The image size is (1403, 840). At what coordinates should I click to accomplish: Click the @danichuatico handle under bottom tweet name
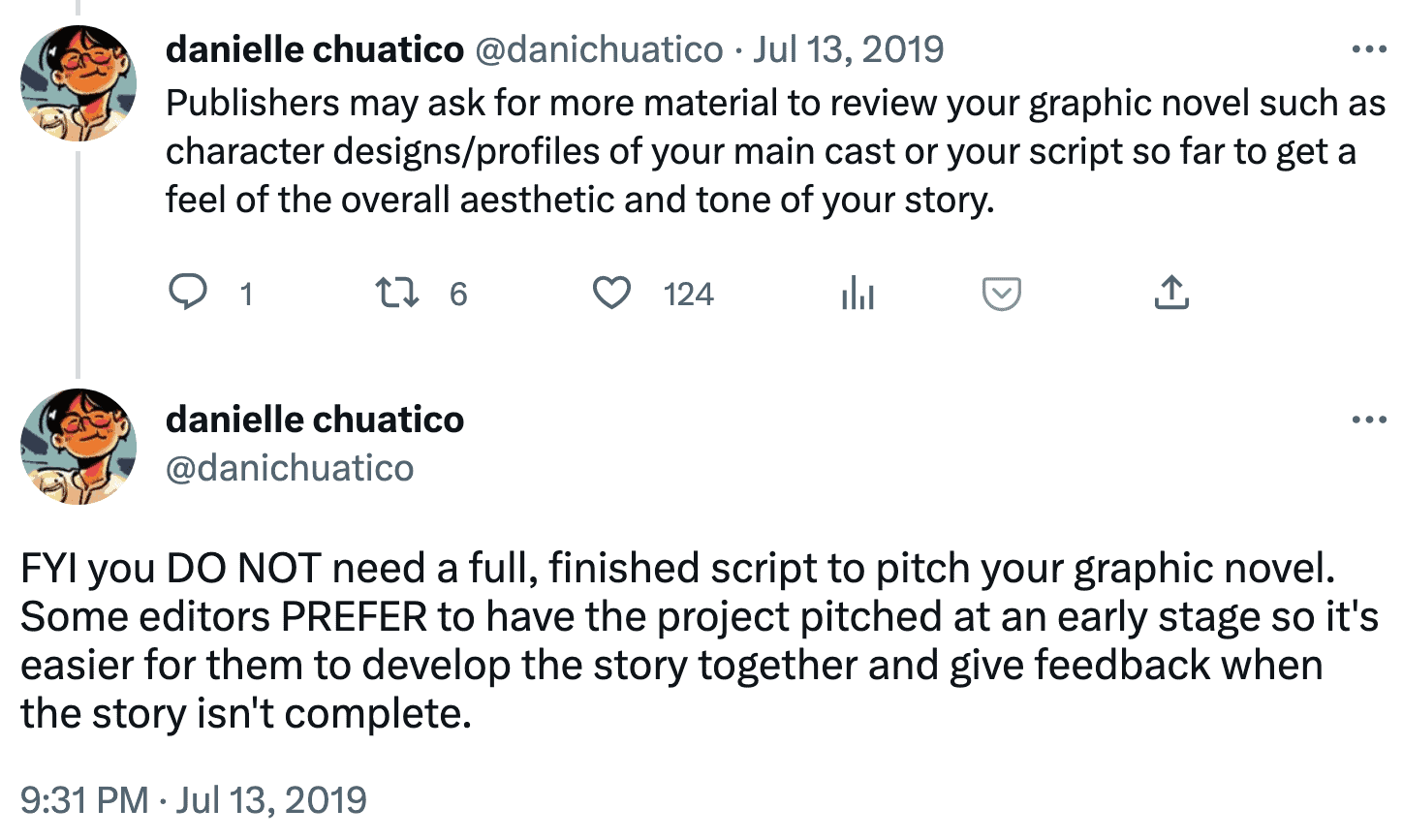pyautogui.click(x=291, y=468)
